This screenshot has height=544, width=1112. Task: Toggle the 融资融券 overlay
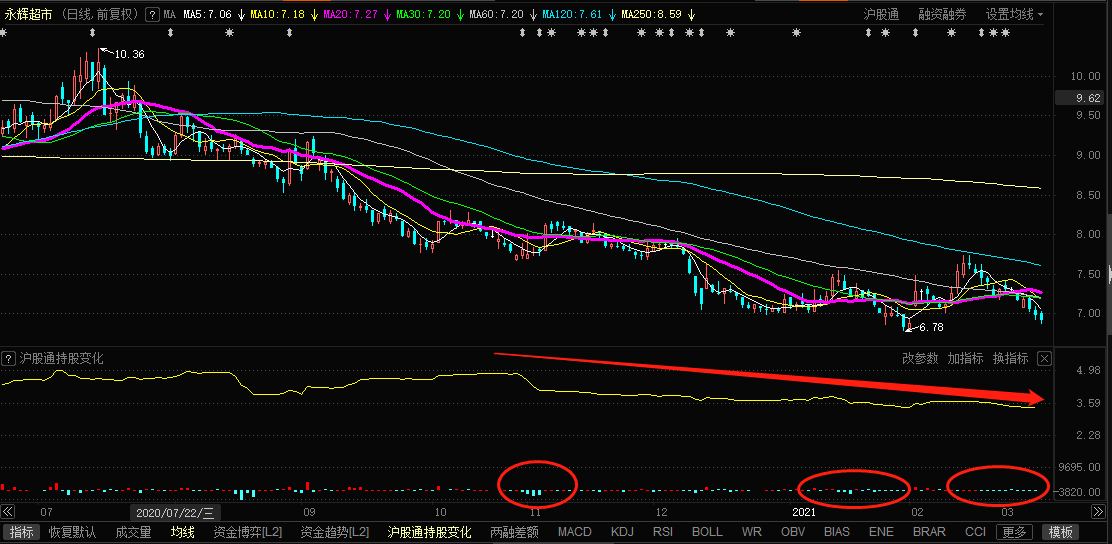(x=942, y=15)
